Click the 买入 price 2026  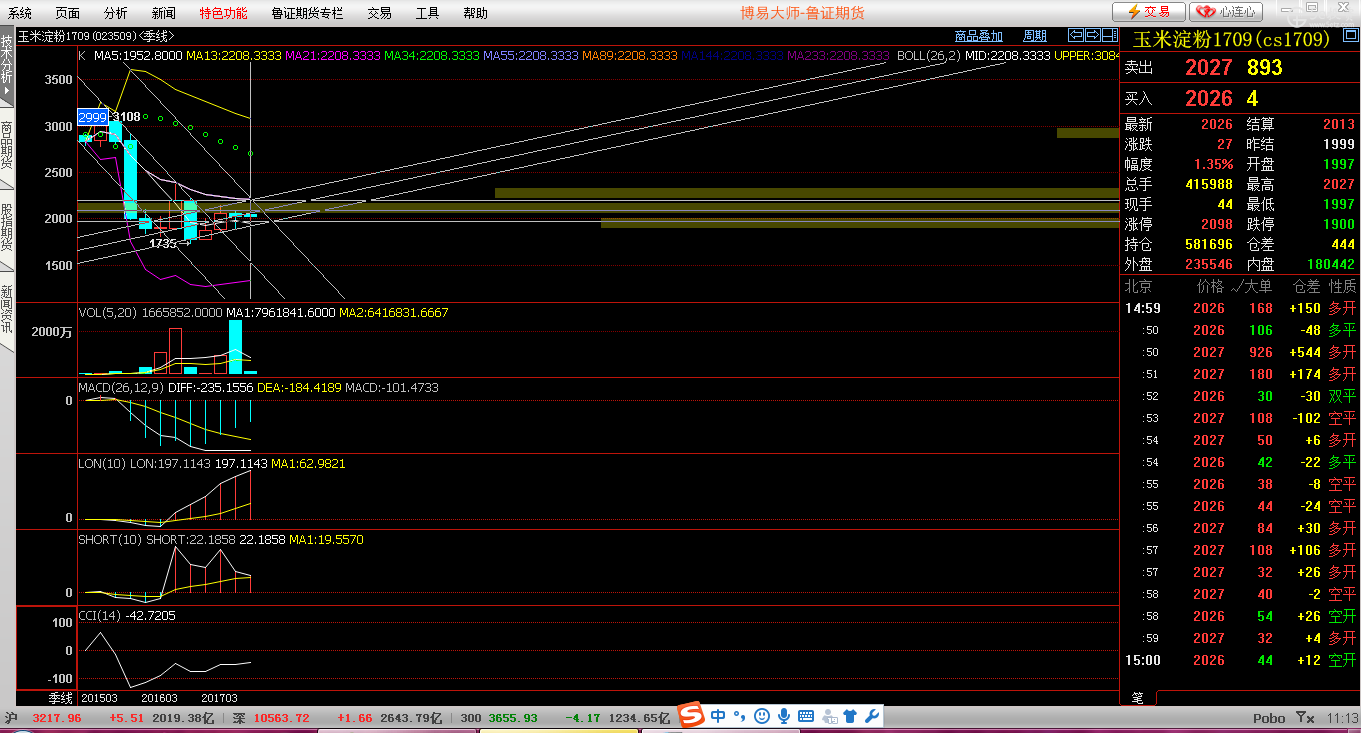(x=1209, y=98)
